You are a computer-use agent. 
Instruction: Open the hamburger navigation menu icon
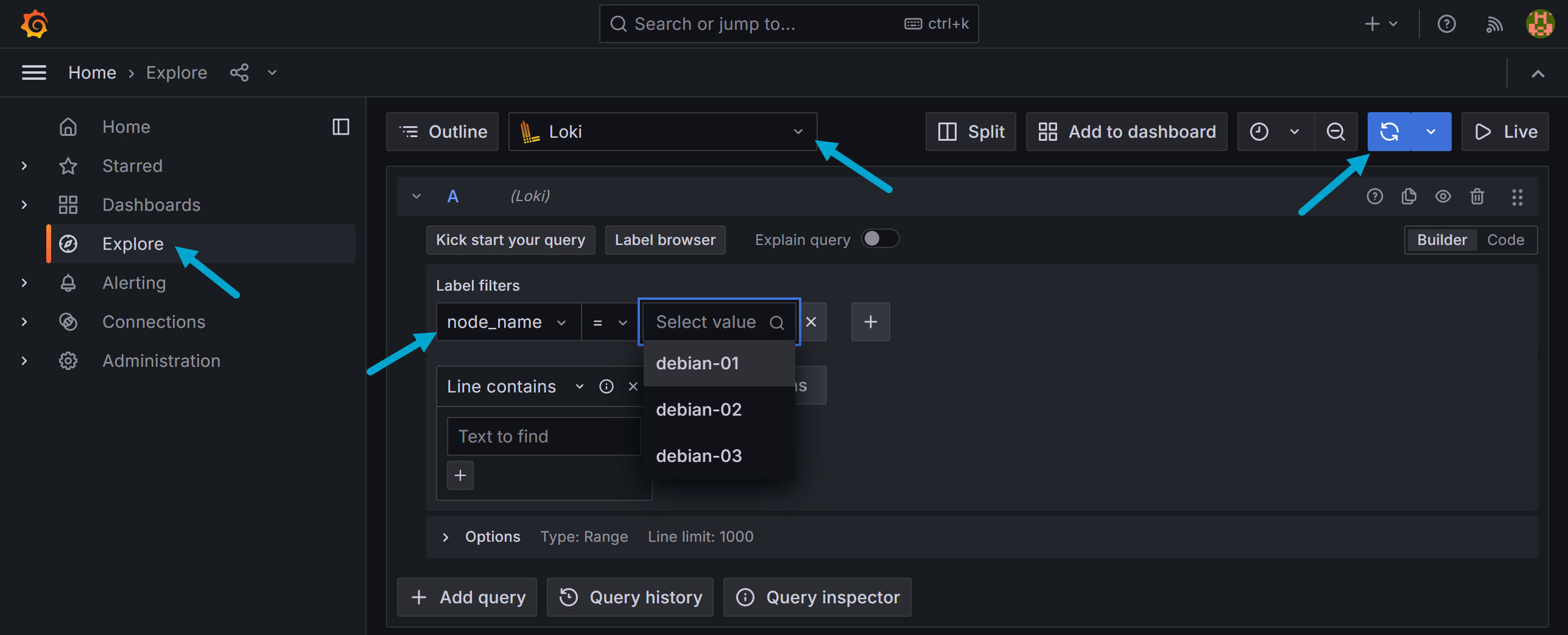point(33,72)
